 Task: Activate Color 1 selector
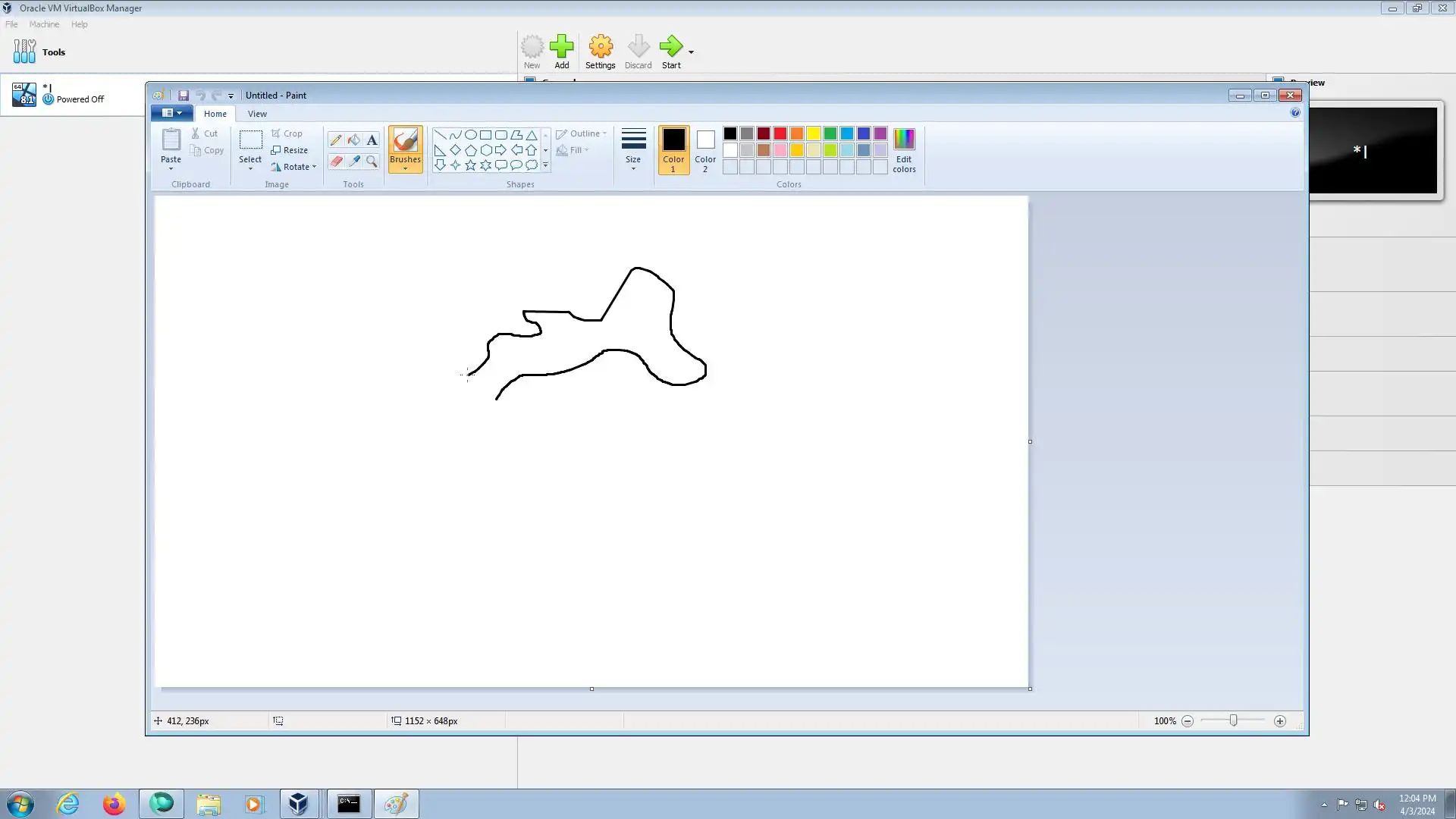[x=673, y=149]
